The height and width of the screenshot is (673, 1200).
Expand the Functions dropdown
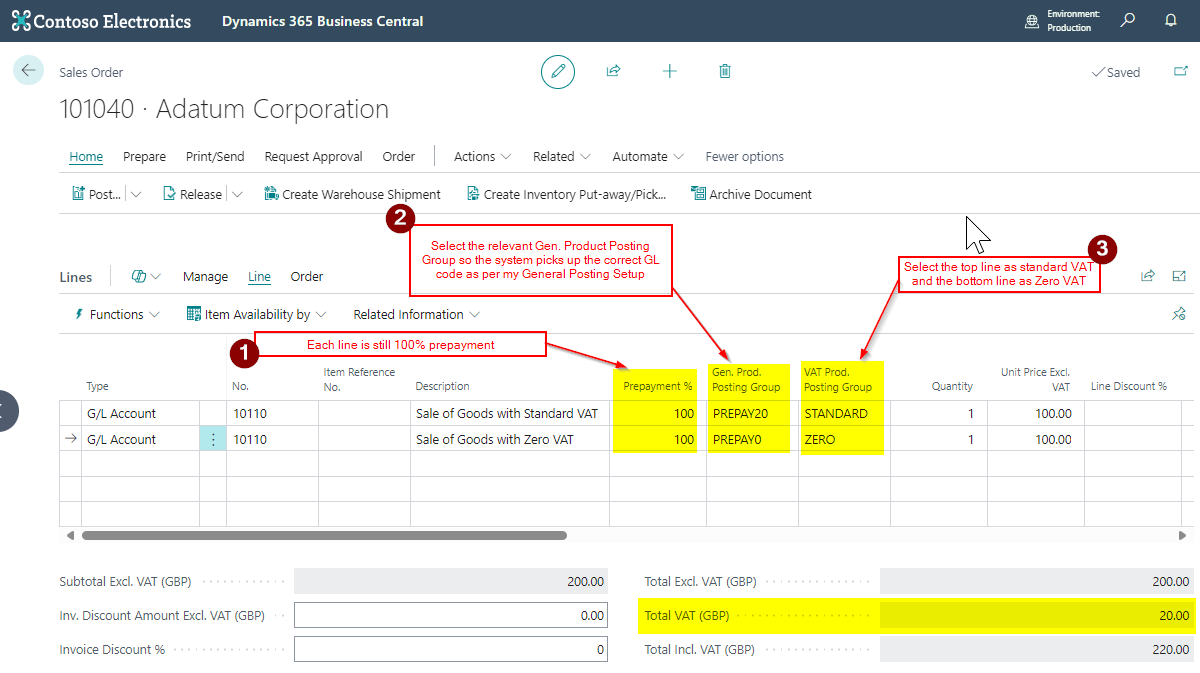pos(117,314)
